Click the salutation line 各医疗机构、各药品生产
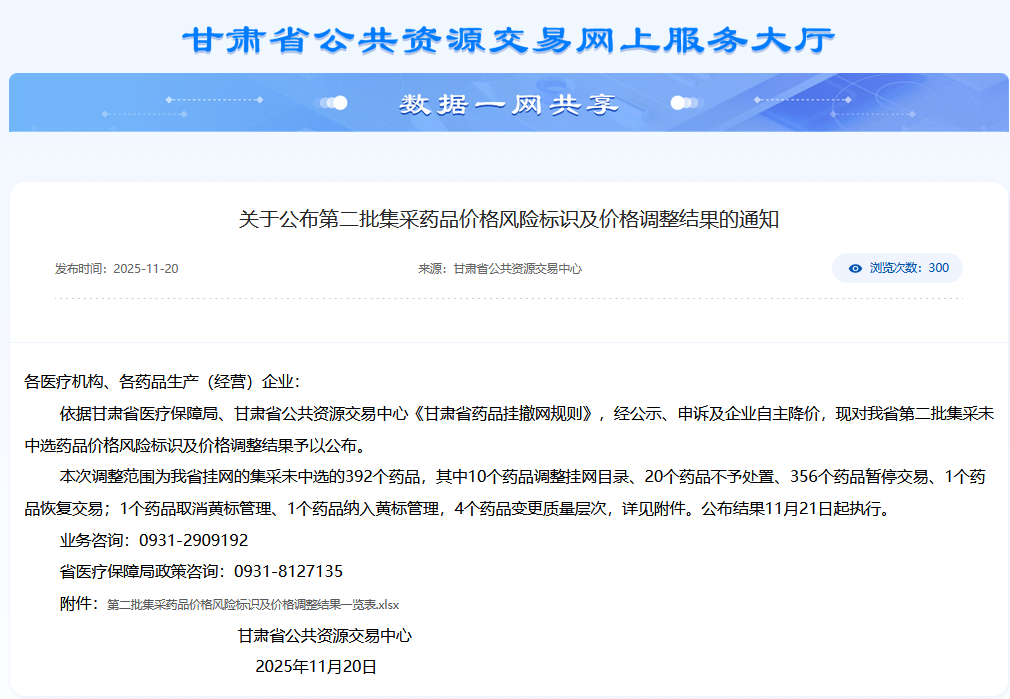1010x699 pixels. (162, 381)
